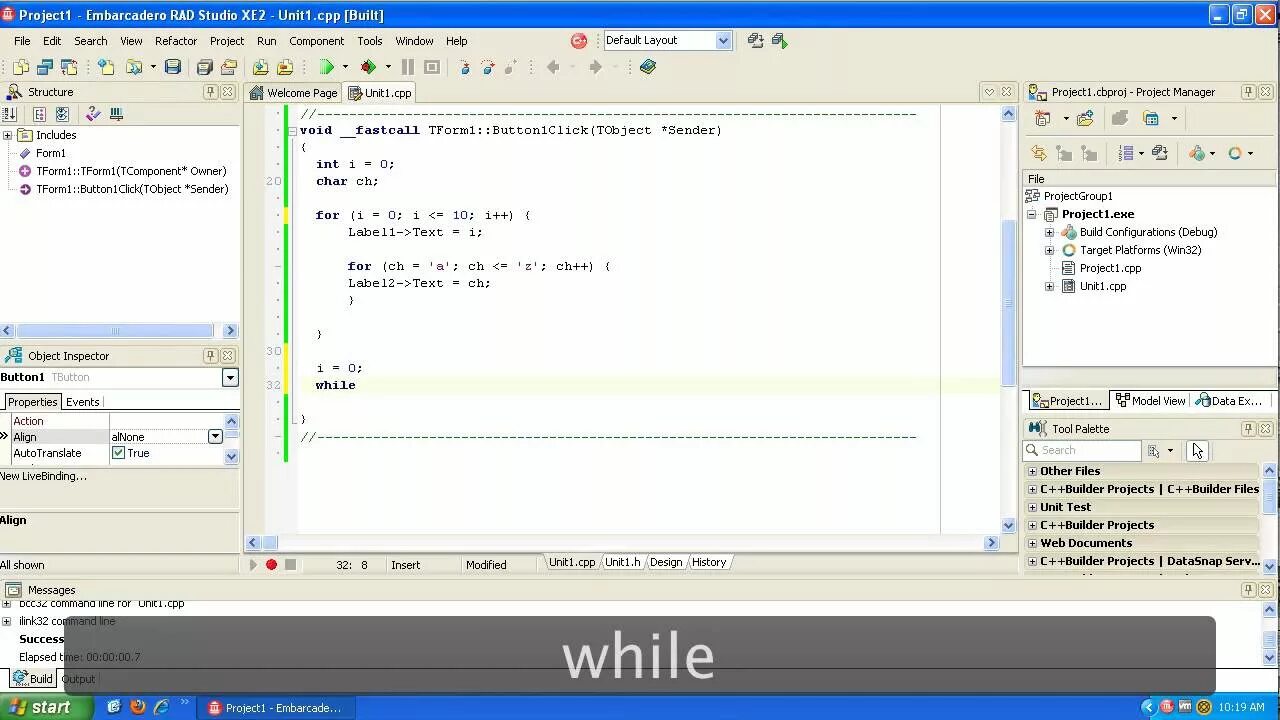
Task: Click the Build tab in Messages panel
Action: click(x=33, y=679)
